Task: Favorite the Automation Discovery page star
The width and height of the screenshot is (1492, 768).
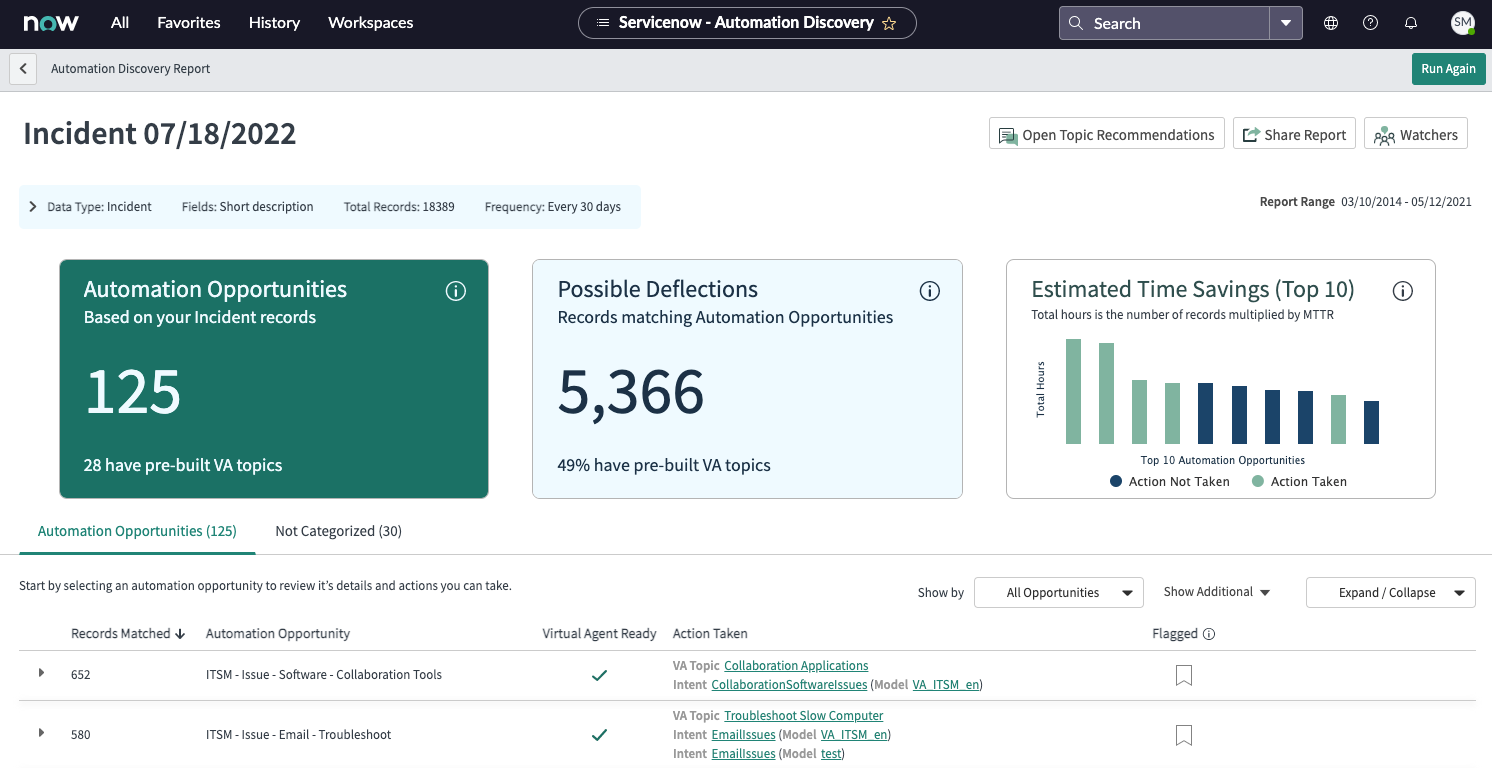Action: click(x=889, y=23)
